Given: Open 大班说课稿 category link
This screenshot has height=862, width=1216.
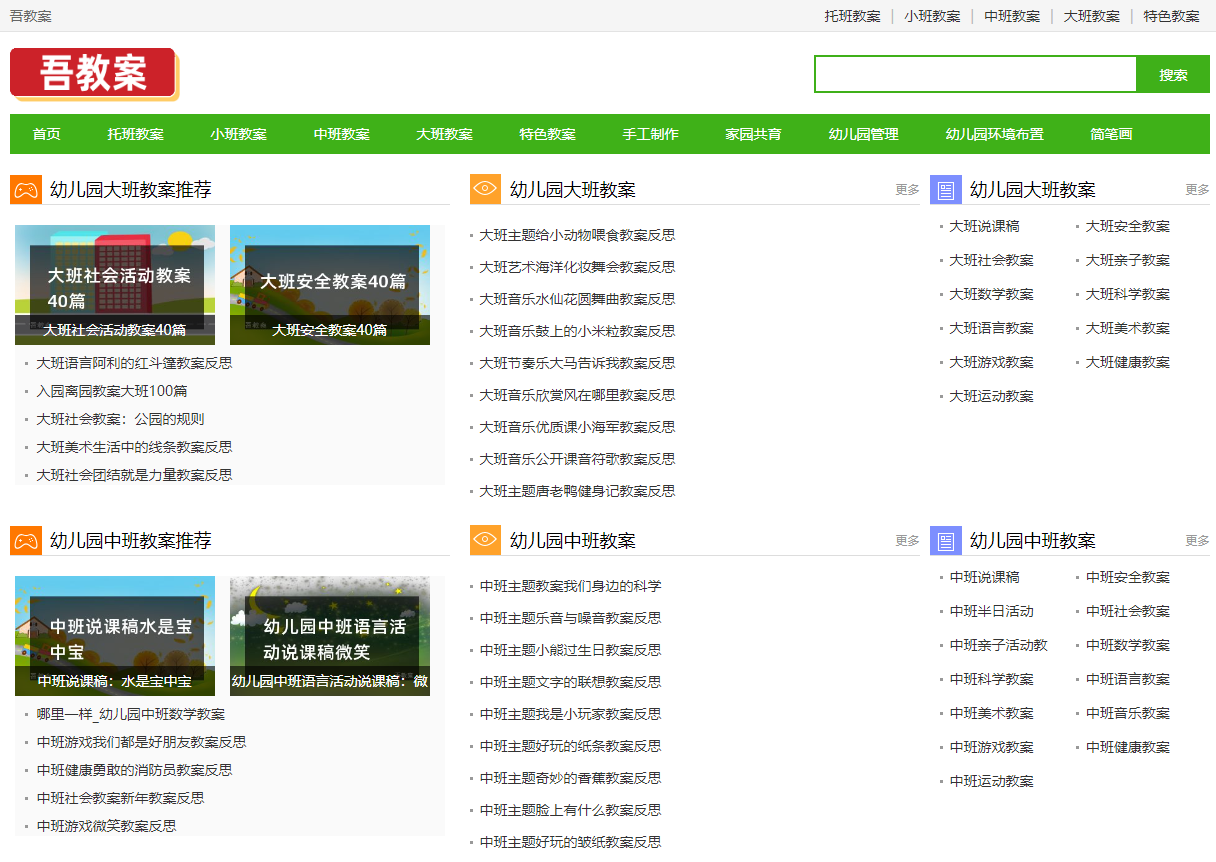Looking at the screenshot, I should 984,226.
